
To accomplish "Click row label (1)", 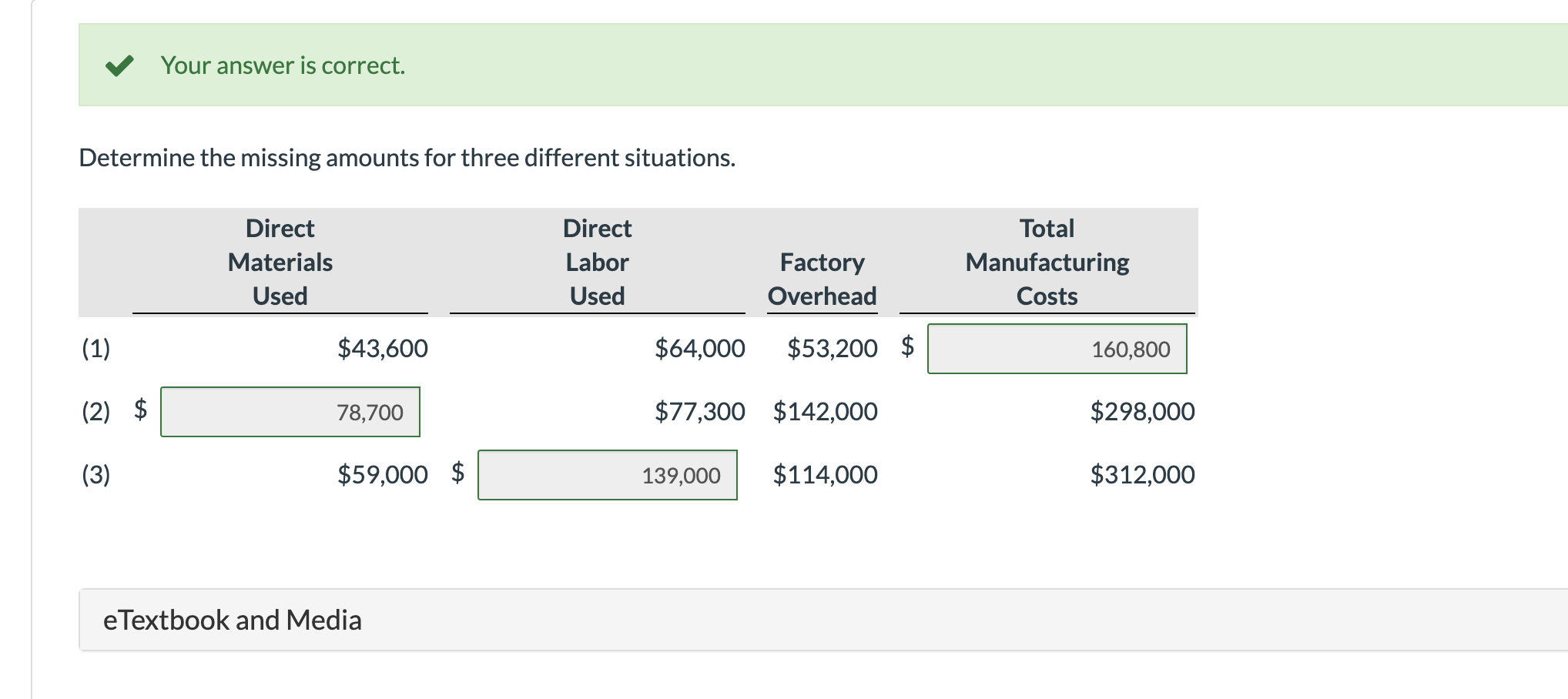I will (95, 348).
